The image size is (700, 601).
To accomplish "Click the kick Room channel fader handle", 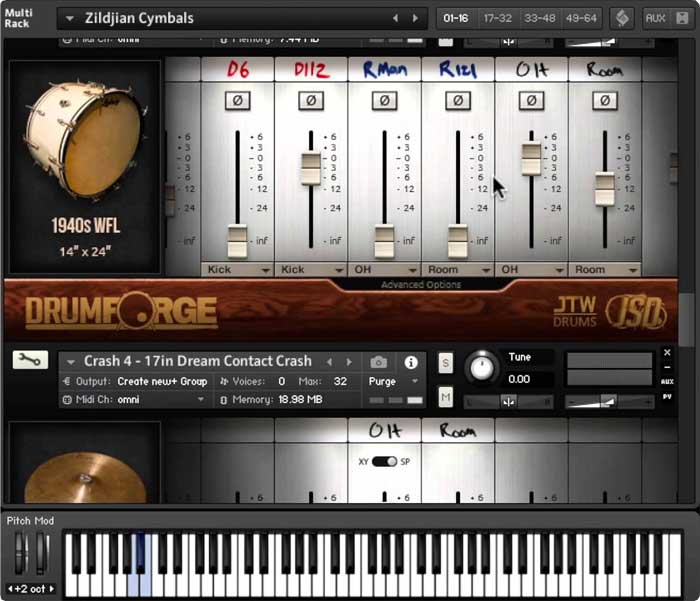I will click(605, 189).
